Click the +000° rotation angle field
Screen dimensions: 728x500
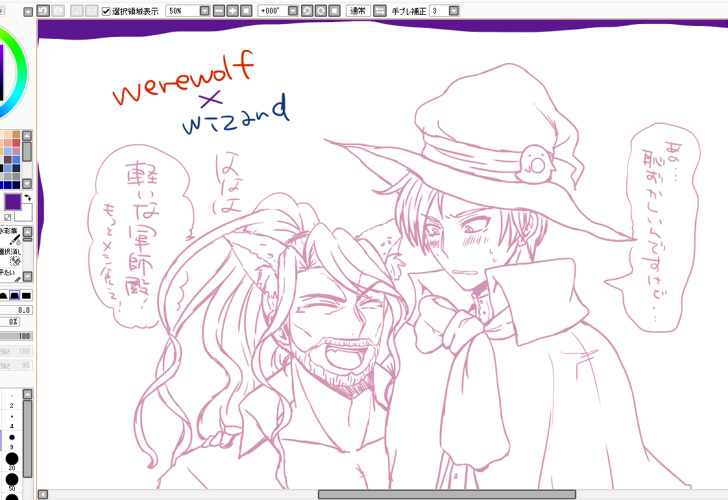(x=273, y=11)
